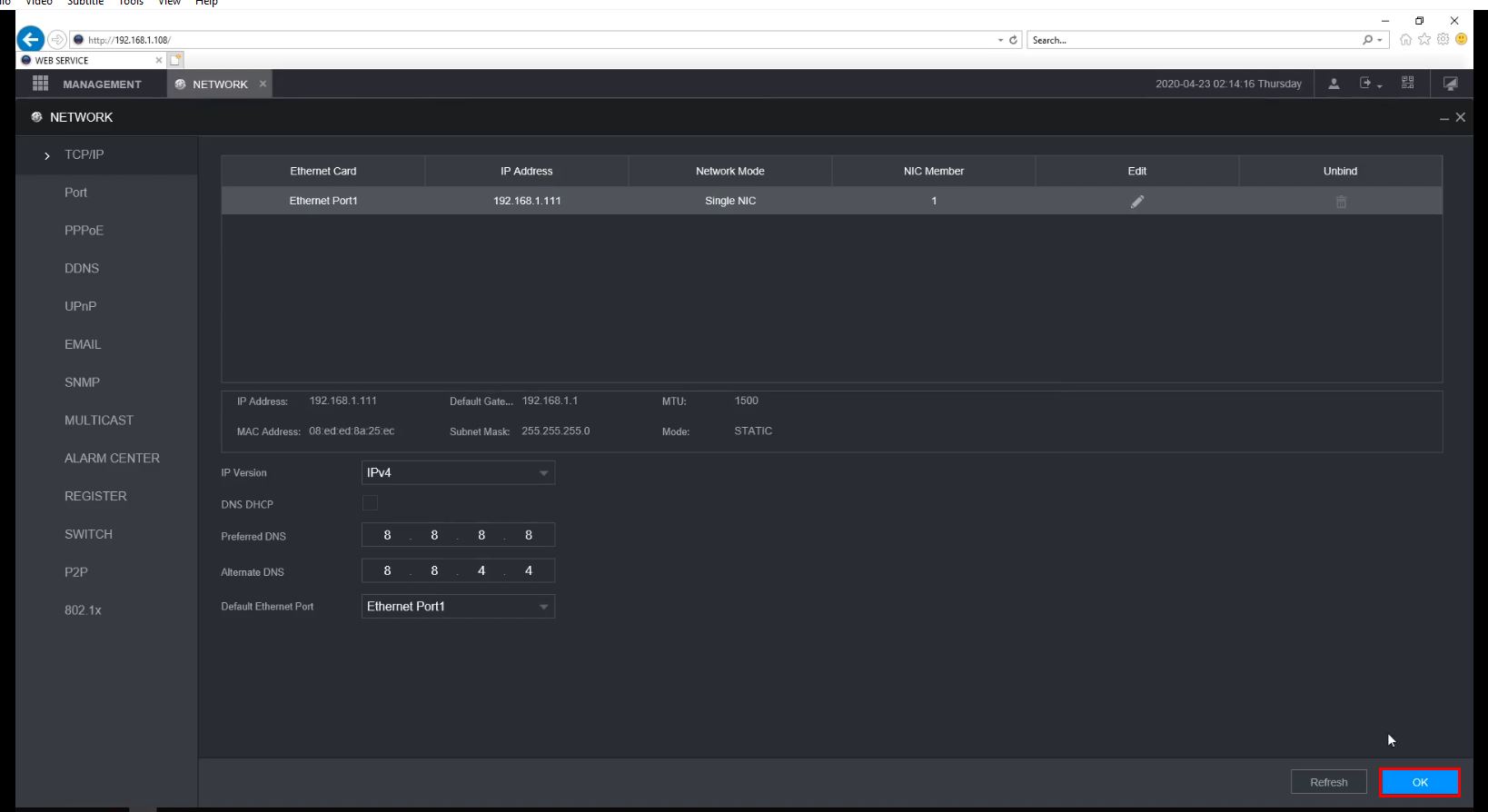Click the third octet of Alternate DNS
1488x812 pixels.
click(481, 571)
